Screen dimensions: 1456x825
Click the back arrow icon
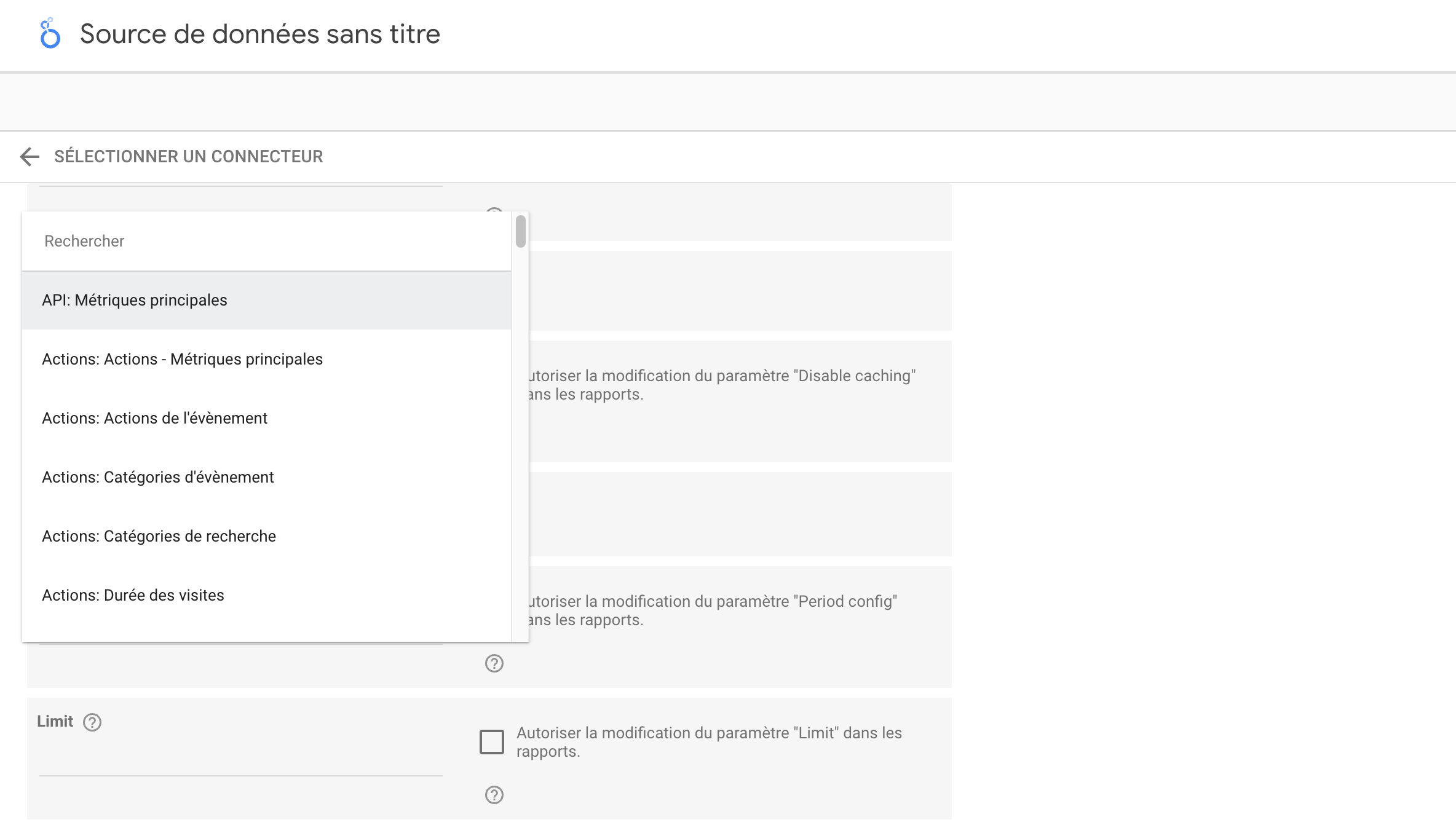click(x=30, y=157)
